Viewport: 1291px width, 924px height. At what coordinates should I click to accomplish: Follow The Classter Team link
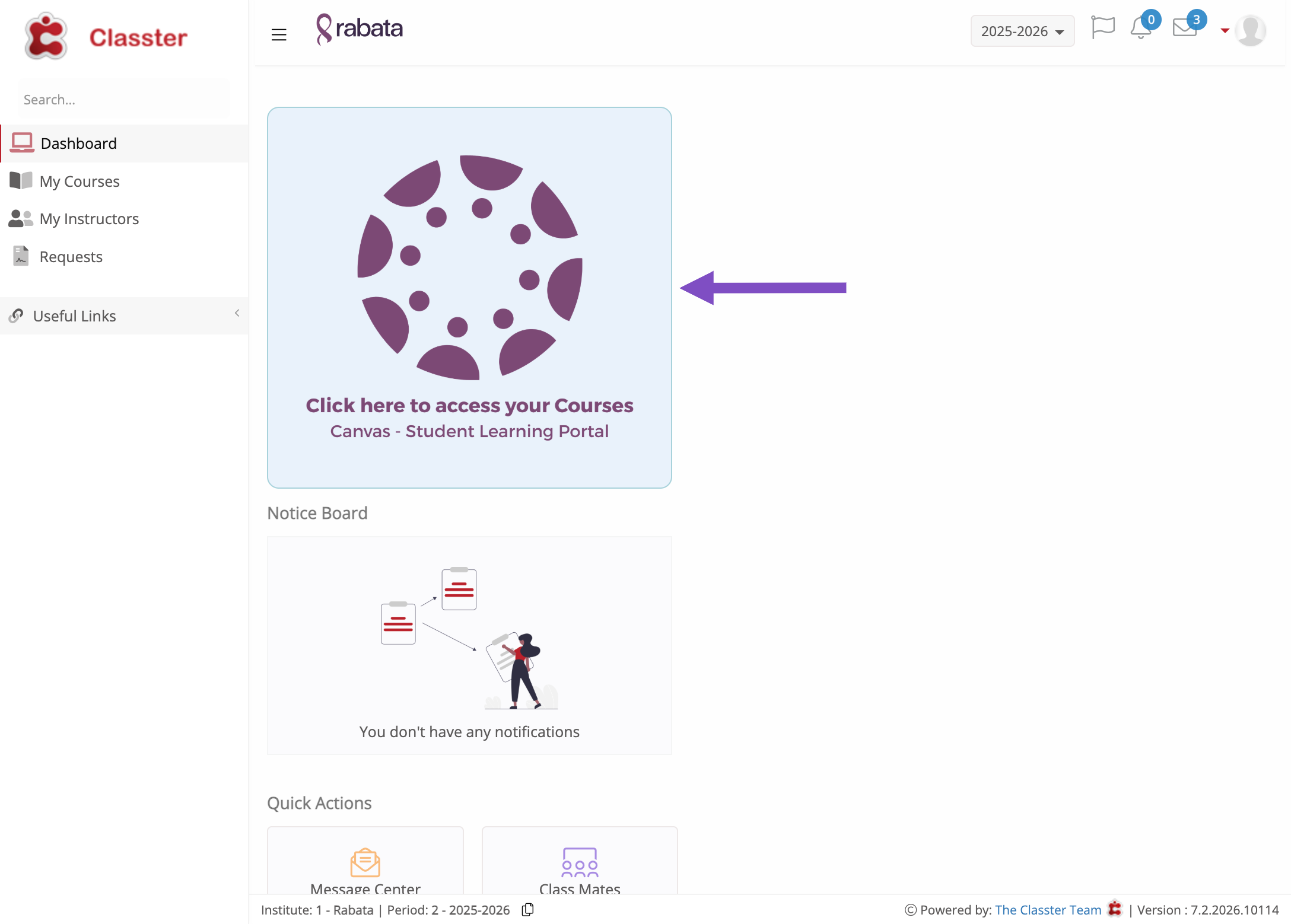[1048, 910]
